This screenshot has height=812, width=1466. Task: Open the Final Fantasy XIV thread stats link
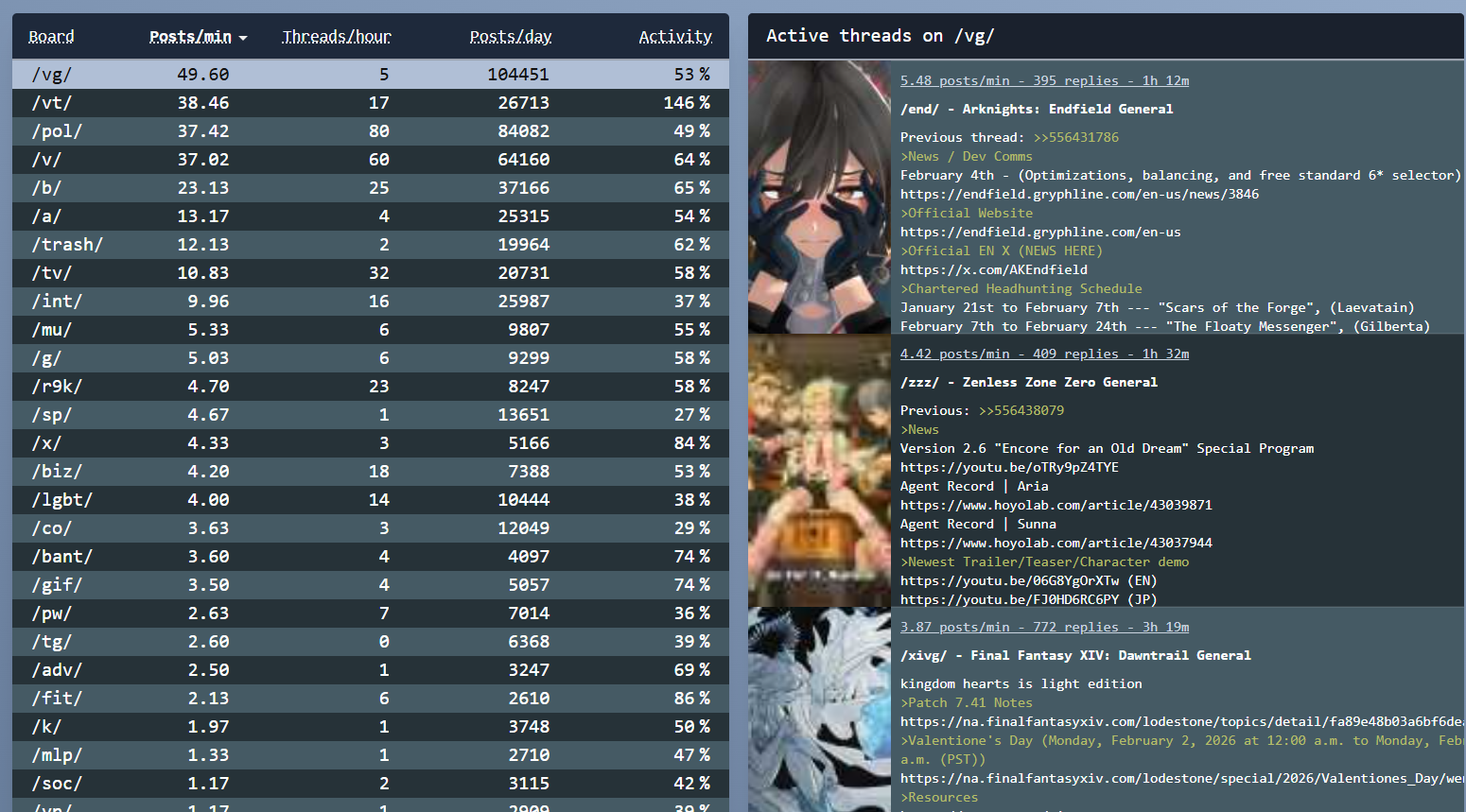(x=1044, y=627)
